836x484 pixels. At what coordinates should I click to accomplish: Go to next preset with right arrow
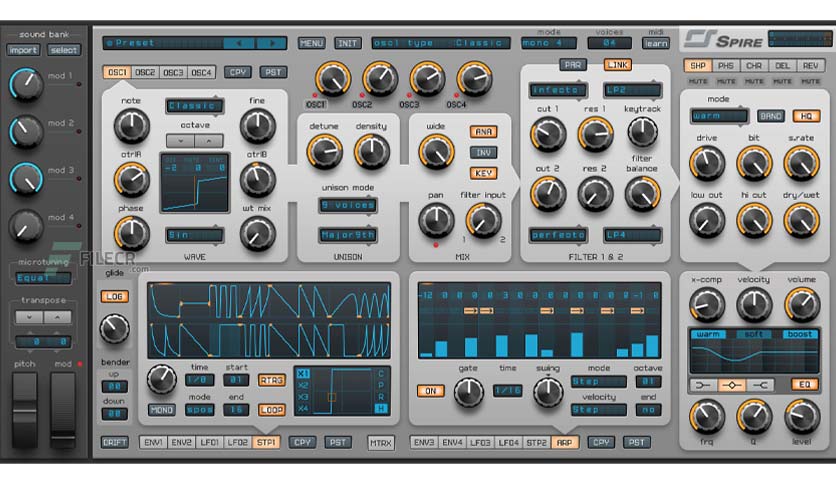coord(271,43)
